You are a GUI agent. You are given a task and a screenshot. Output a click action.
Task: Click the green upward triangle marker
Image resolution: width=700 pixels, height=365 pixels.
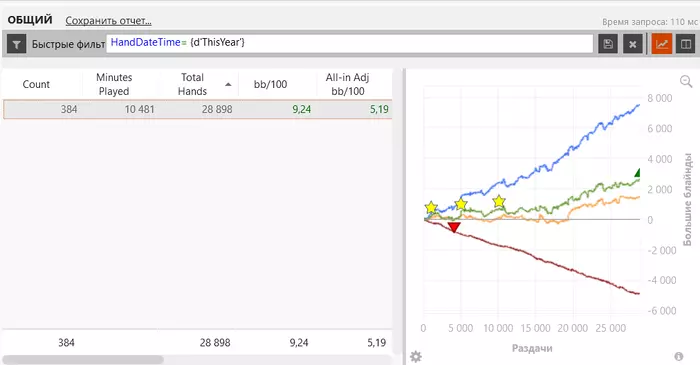638,173
